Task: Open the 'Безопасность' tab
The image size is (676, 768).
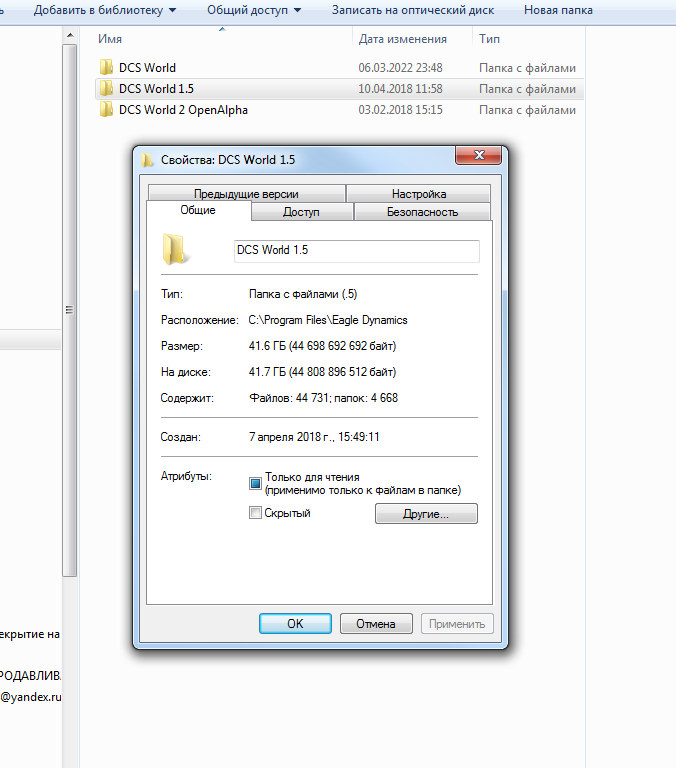Action: pyautogui.click(x=422, y=212)
